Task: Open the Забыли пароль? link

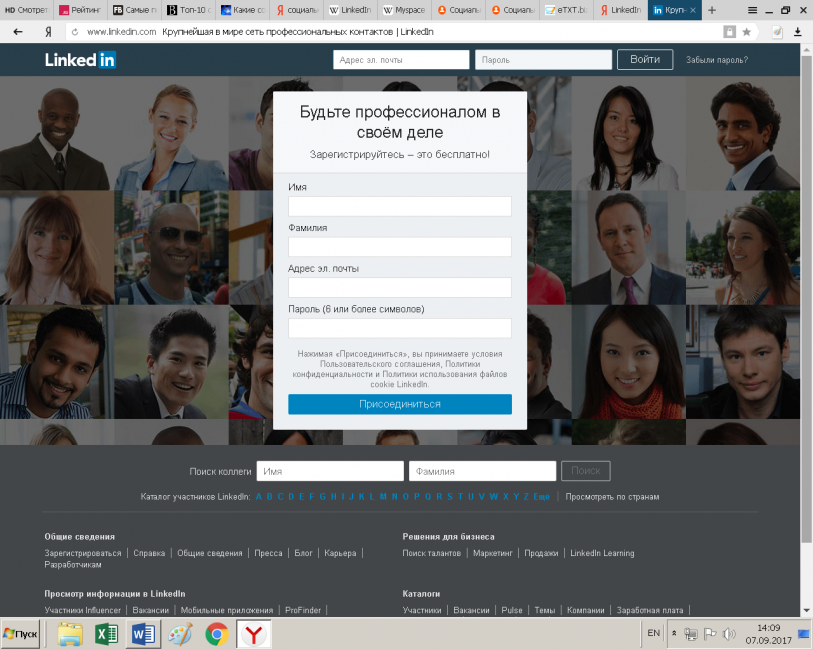Action: [717, 60]
